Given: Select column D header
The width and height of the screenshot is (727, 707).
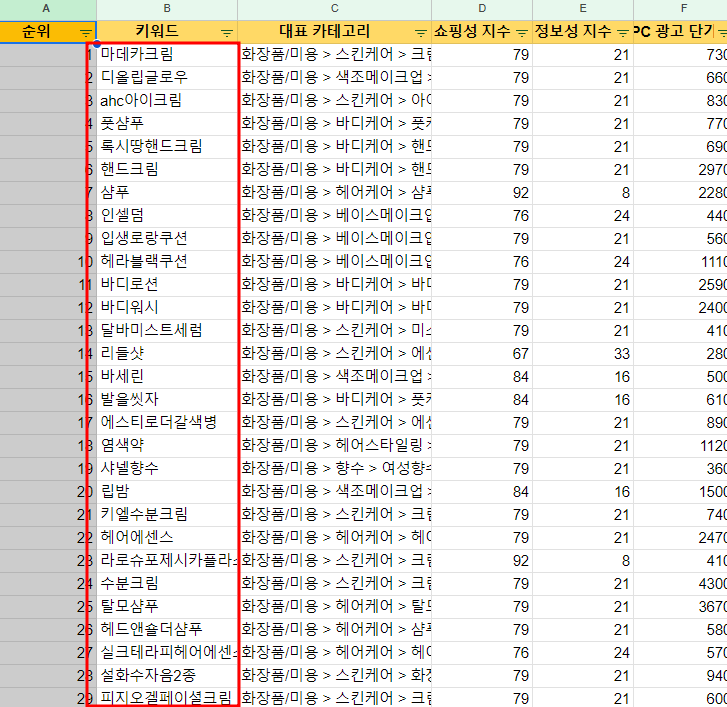Looking at the screenshot, I should click(482, 9).
